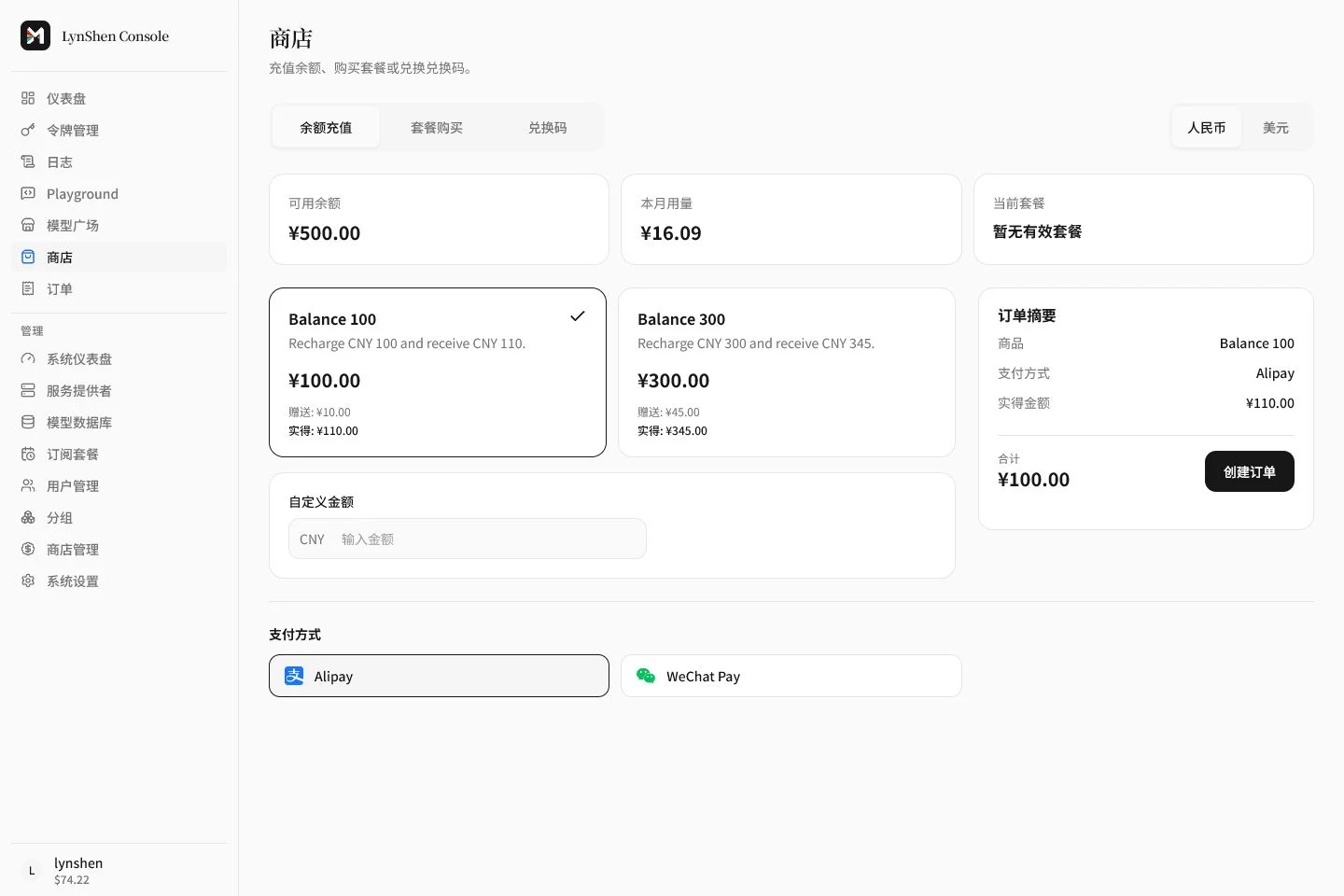Image resolution: width=1344 pixels, height=896 pixels.
Task: Open the 仪表盘 dashboard icon in sidebar
Action: tap(28, 98)
